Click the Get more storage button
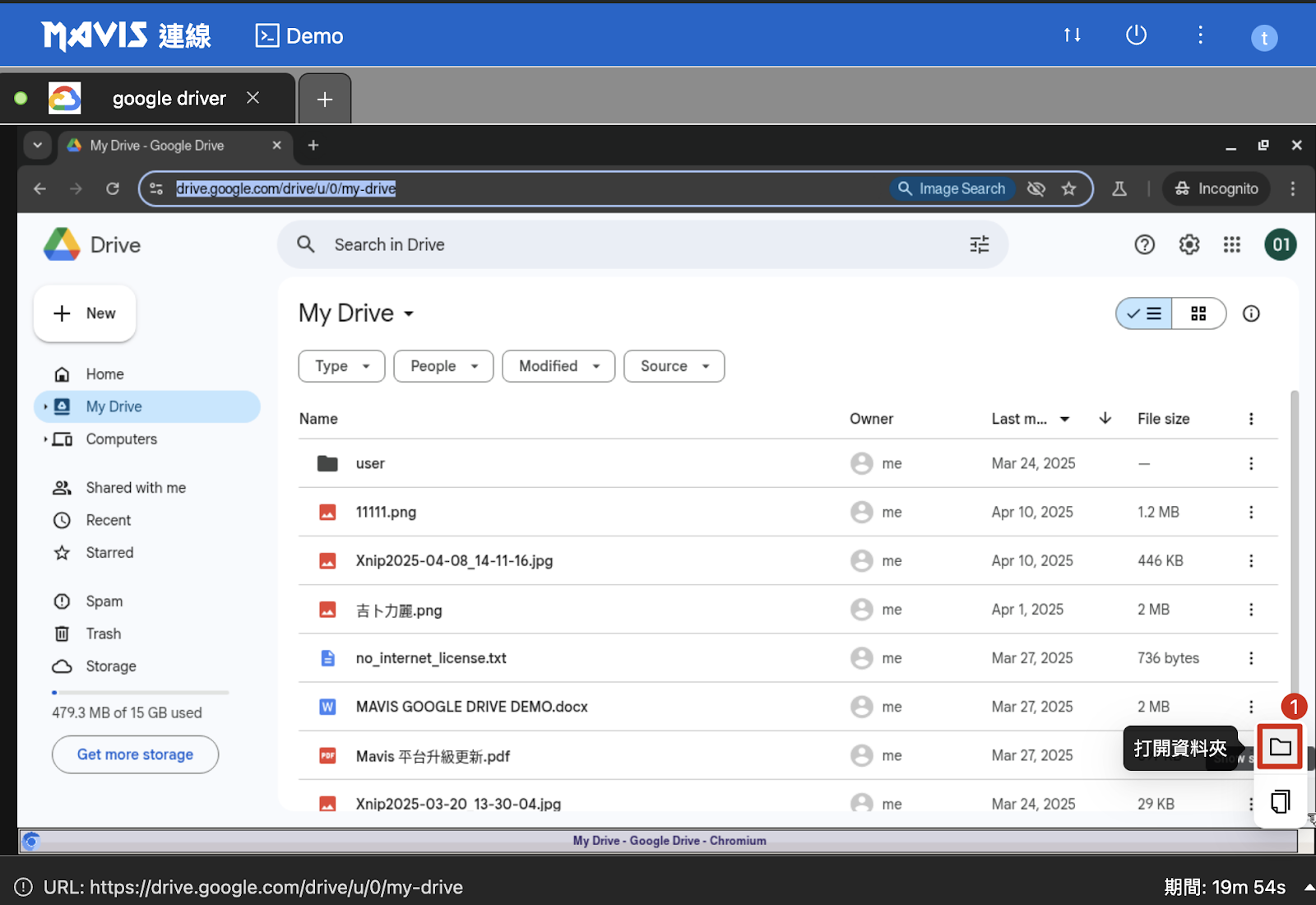Viewport: 1316px width, 905px height. (x=135, y=754)
